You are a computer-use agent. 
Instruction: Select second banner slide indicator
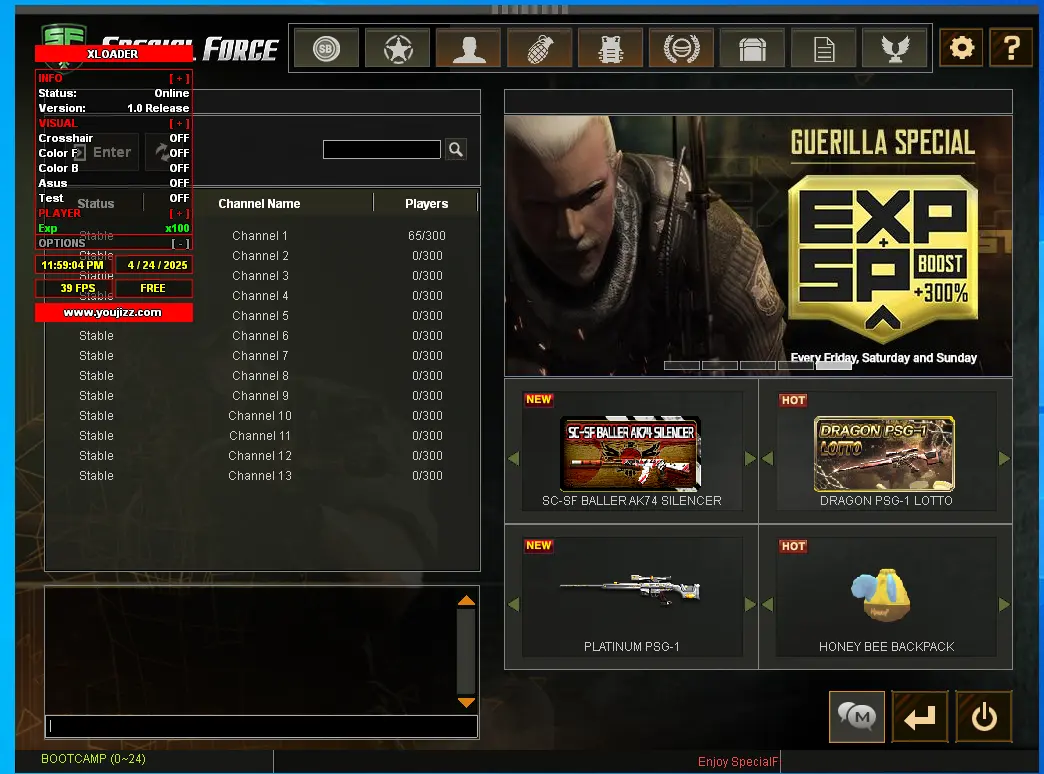click(720, 366)
